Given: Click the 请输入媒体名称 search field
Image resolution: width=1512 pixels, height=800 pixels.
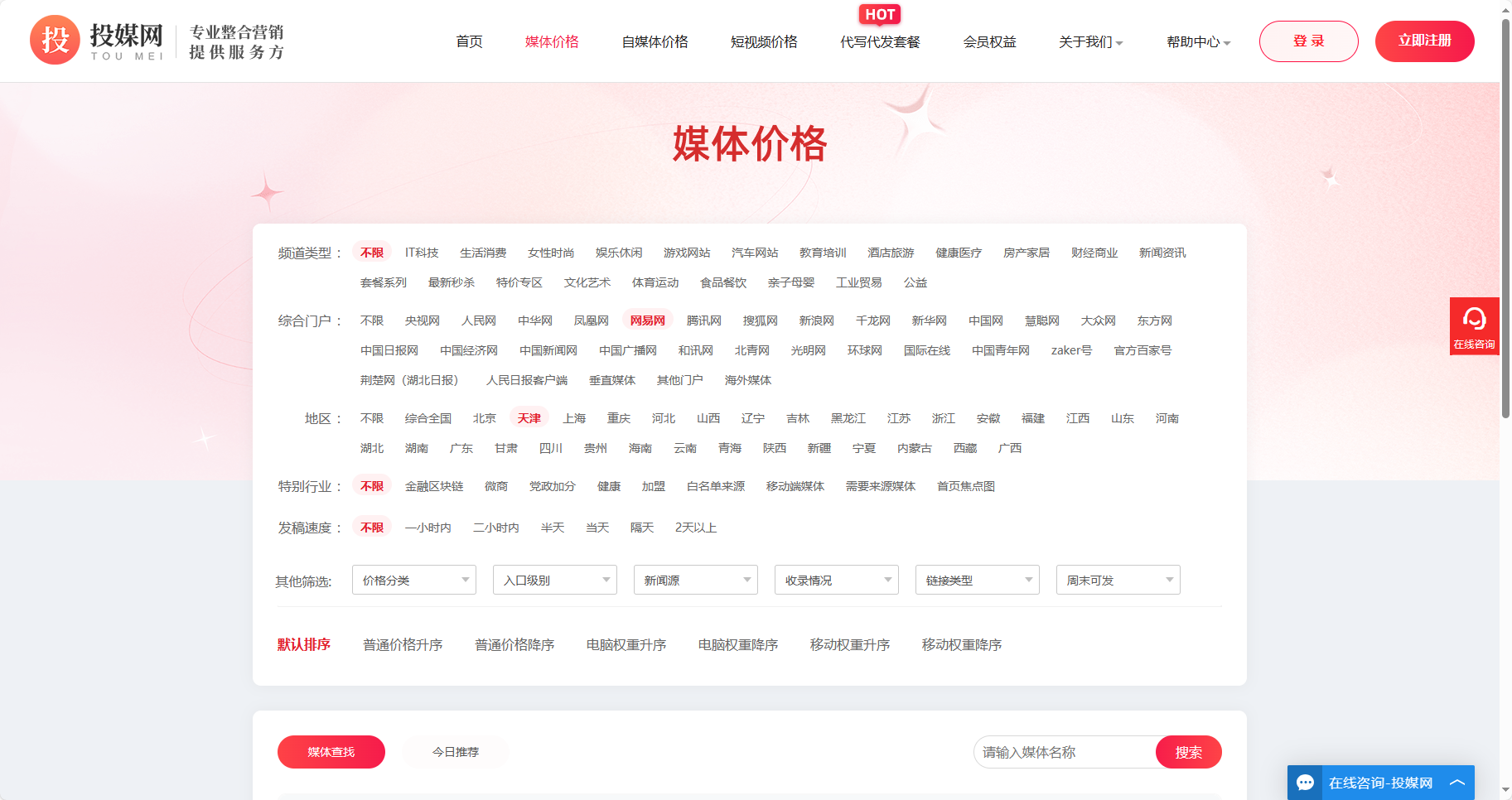Looking at the screenshot, I should 1065,752.
